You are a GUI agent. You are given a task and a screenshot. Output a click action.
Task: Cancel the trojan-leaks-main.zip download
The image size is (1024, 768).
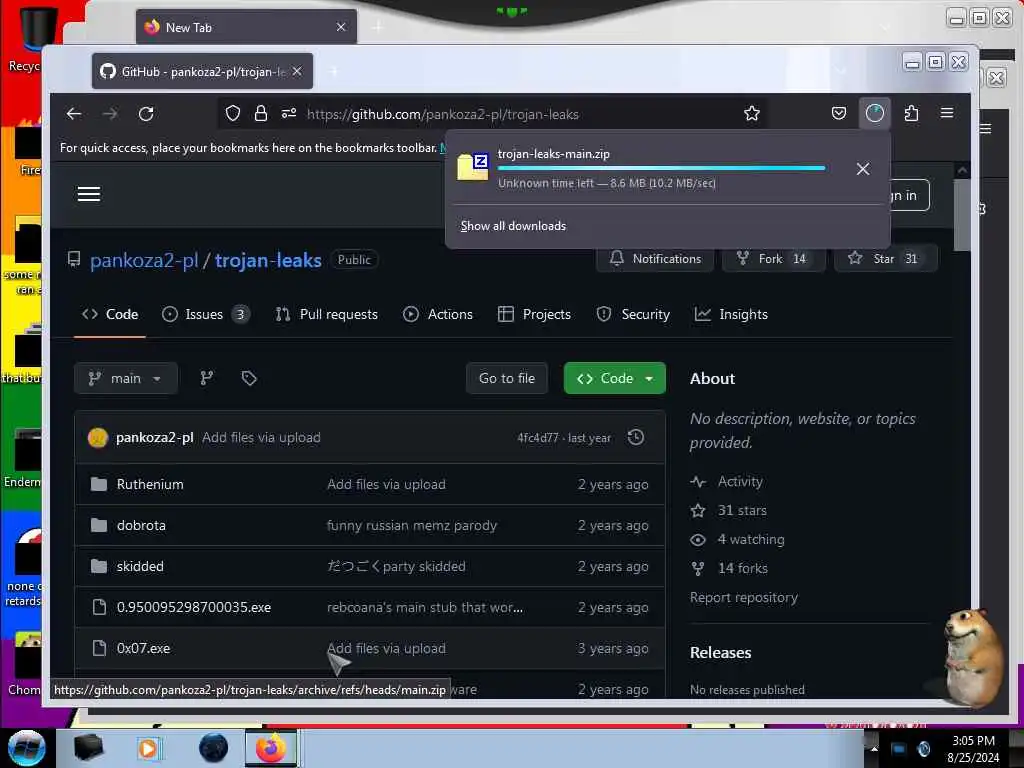click(x=863, y=169)
